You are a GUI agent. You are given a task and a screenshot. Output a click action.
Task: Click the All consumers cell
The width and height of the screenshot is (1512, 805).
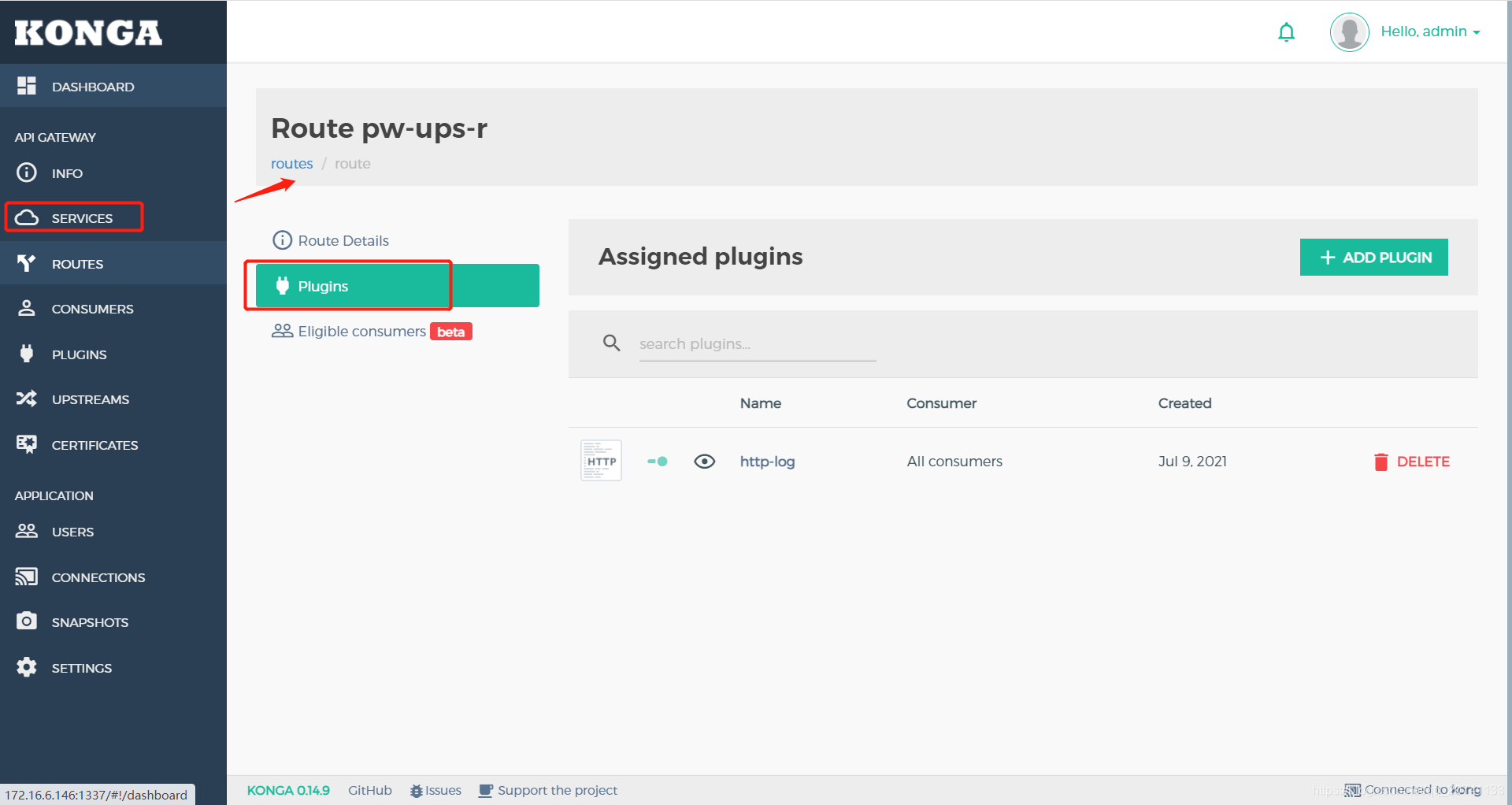954,462
